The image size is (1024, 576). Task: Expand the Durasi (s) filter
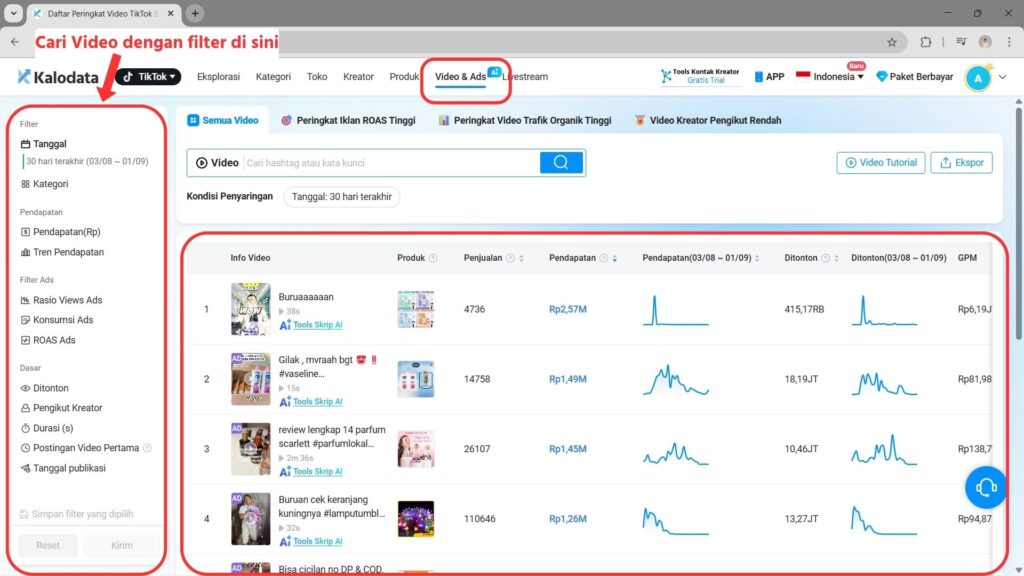(x=46, y=428)
